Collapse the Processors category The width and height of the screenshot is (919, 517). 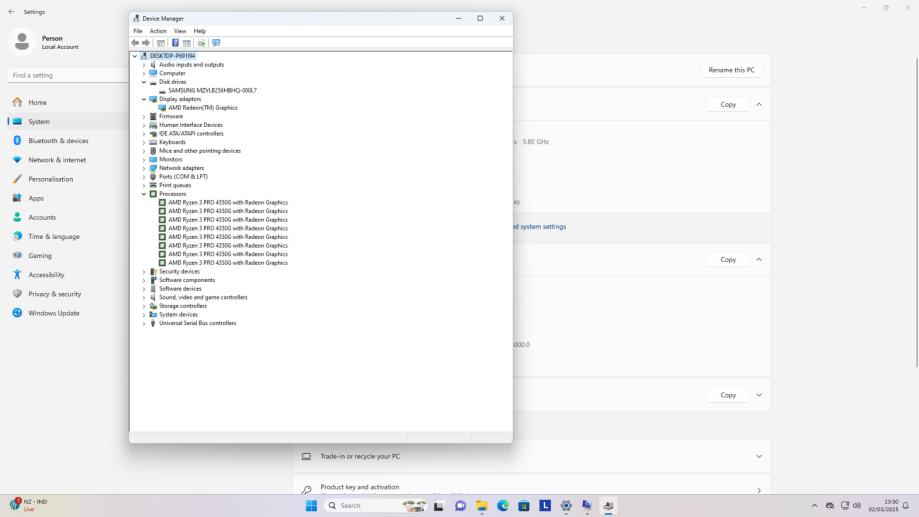[143, 194]
